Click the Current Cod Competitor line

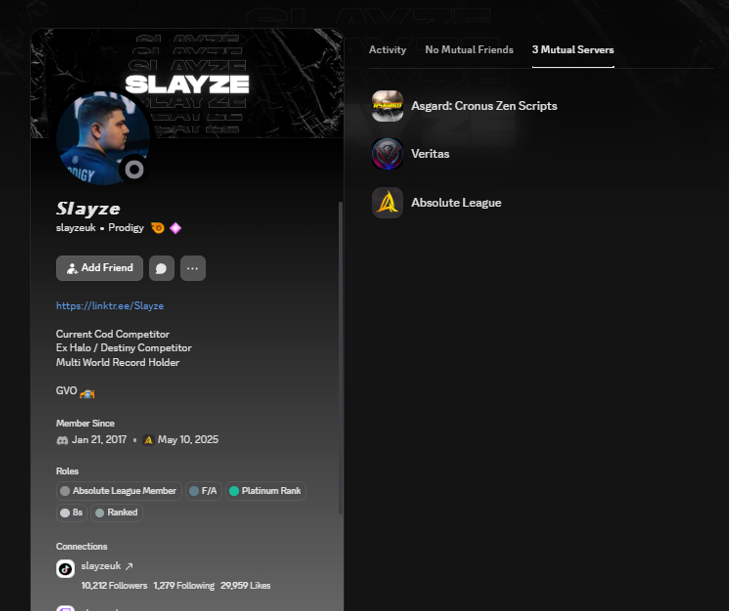point(113,334)
